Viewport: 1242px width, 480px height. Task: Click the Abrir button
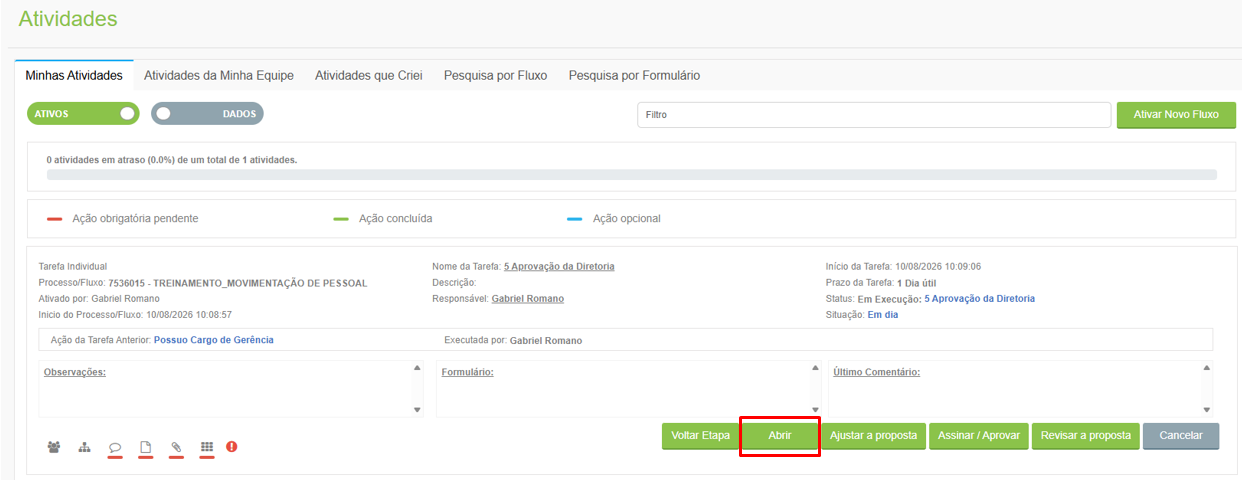point(780,436)
